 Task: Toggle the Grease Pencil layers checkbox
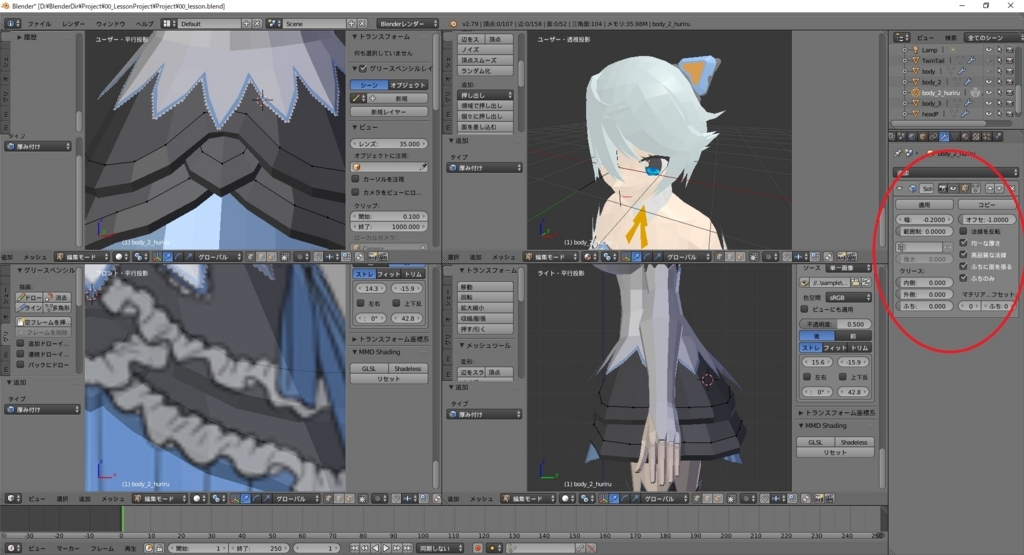[x=363, y=68]
